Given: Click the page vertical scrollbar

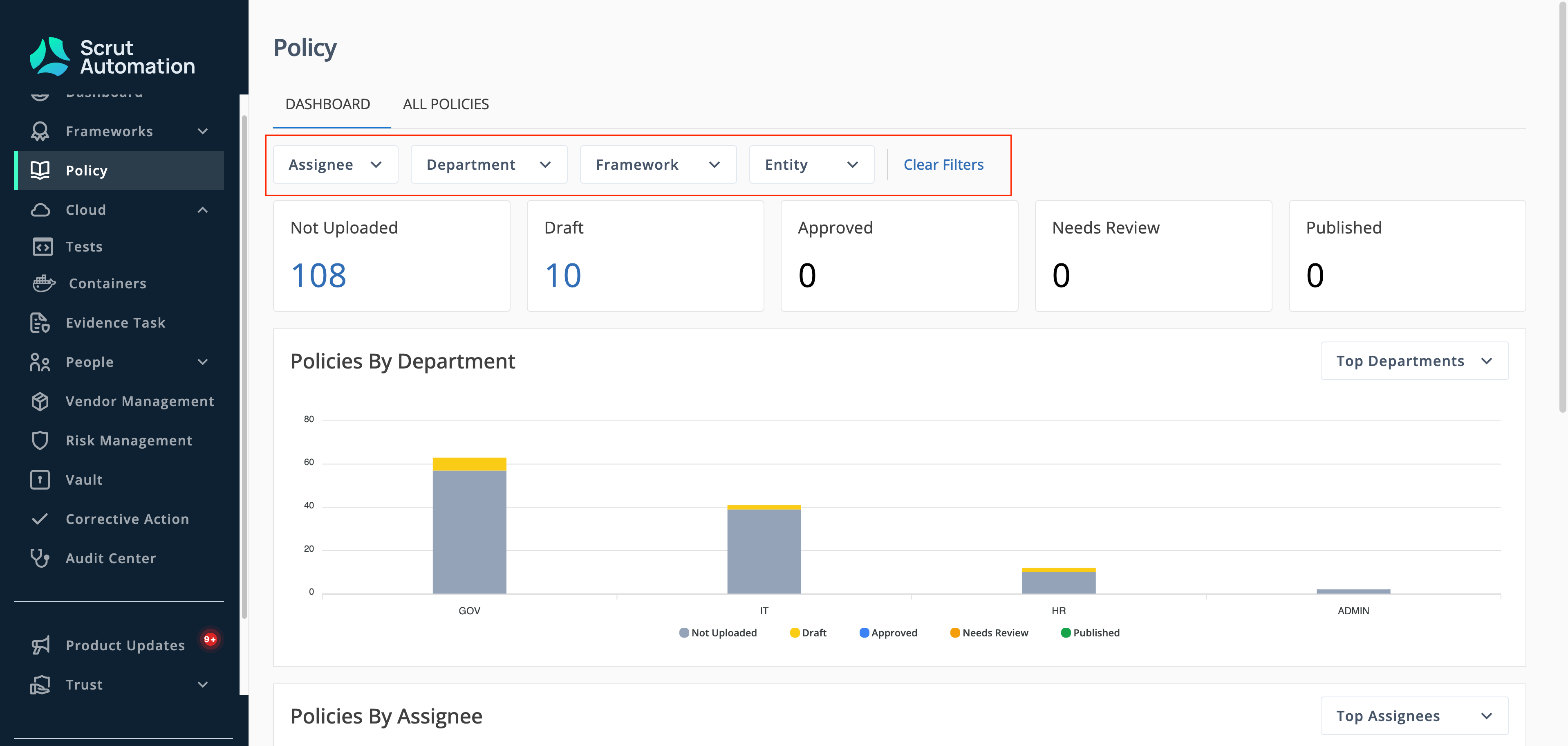Looking at the screenshot, I should [x=1563, y=207].
